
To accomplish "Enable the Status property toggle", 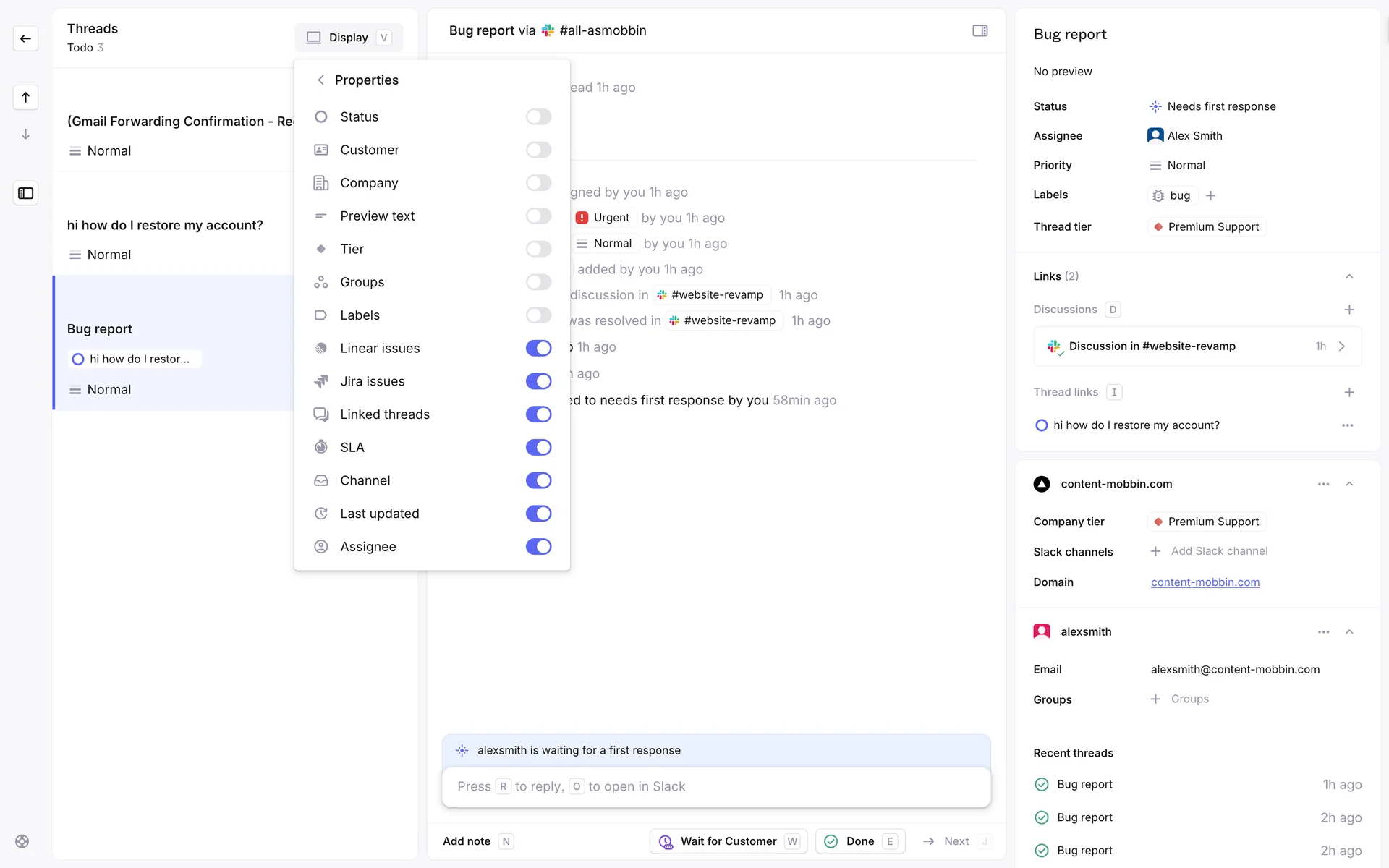I will pyautogui.click(x=538, y=116).
